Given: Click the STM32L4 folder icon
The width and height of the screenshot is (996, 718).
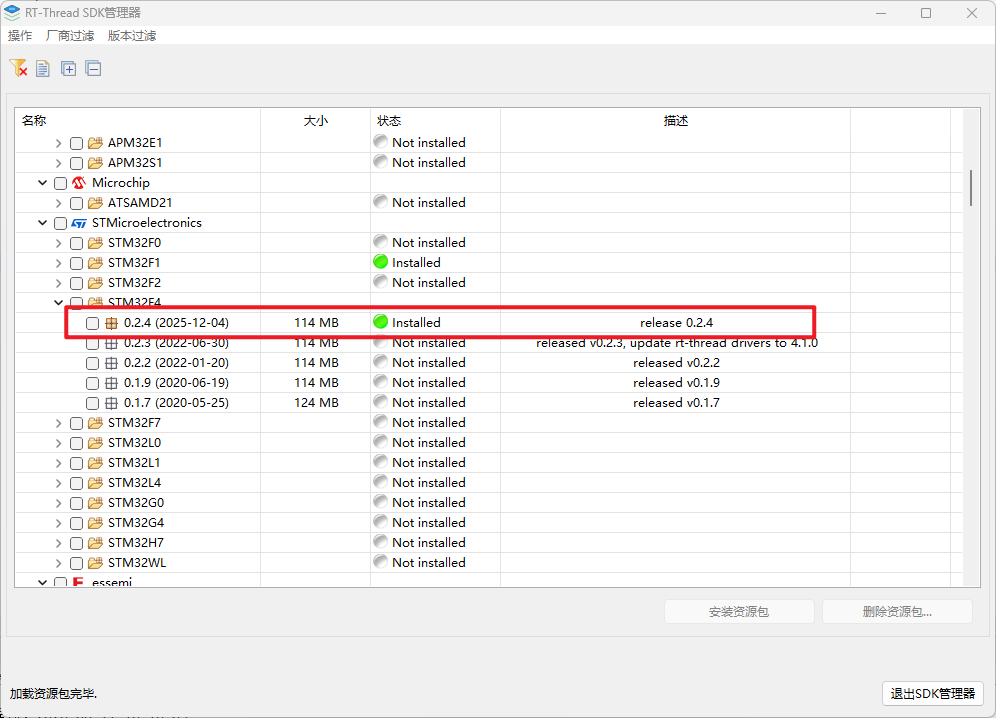Looking at the screenshot, I should click(95, 483).
